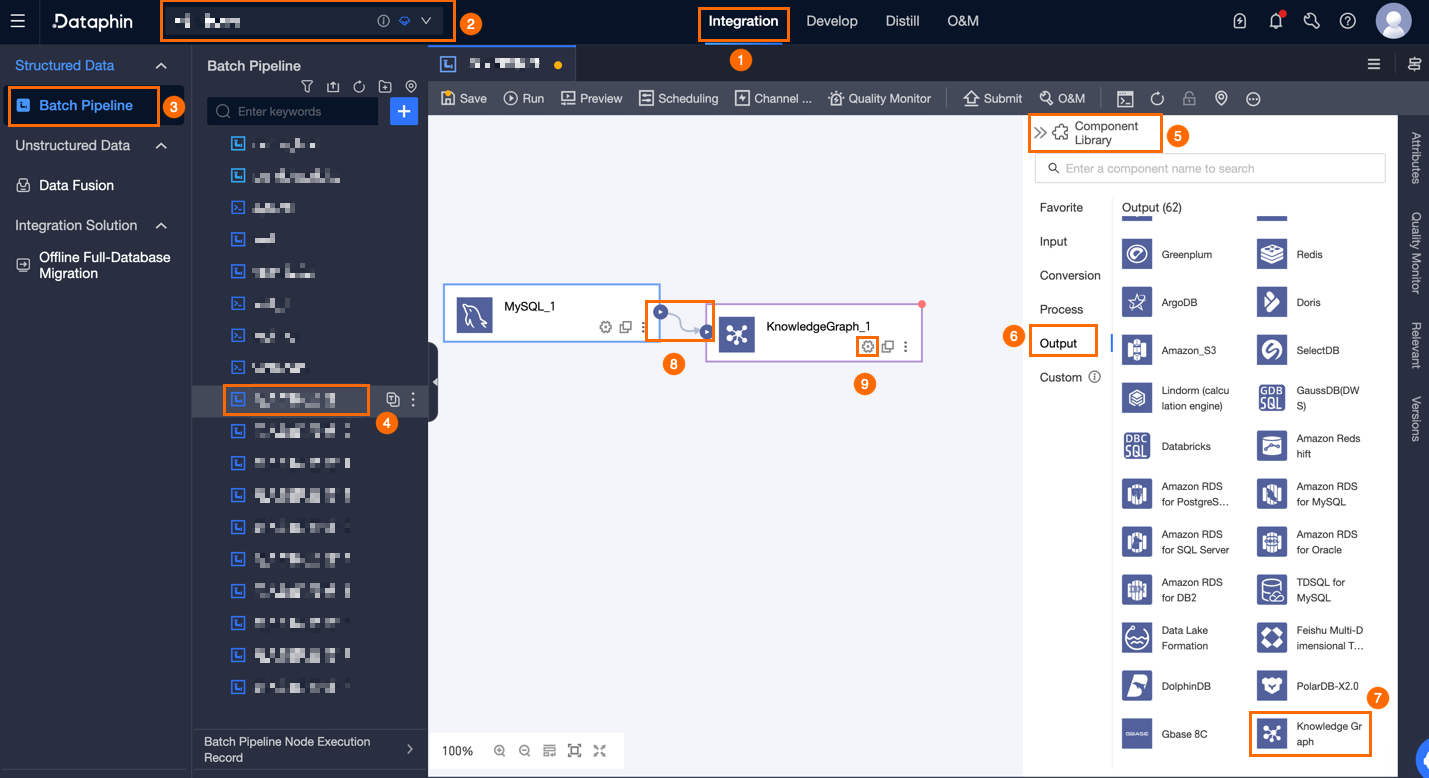The width and height of the screenshot is (1429, 778).
Task: Open Data Fusion in the sidebar
Action: point(76,185)
